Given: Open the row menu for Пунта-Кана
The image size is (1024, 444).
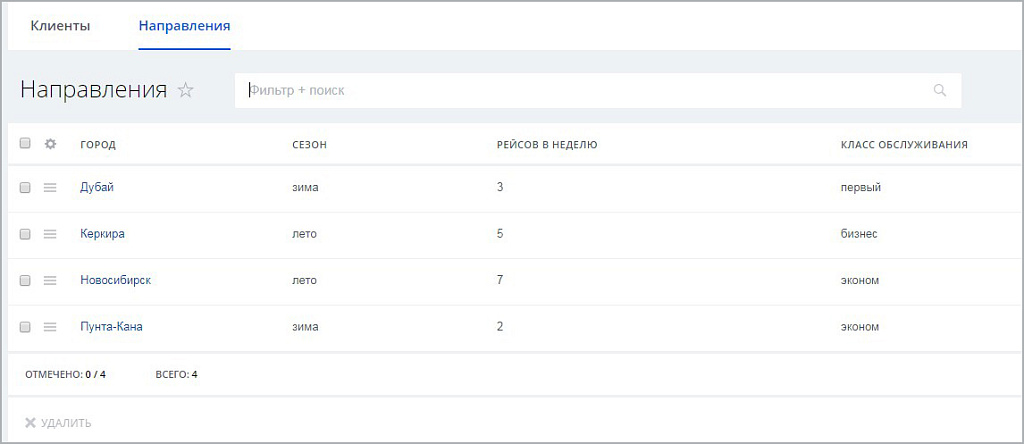Looking at the screenshot, I should (x=50, y=327).
